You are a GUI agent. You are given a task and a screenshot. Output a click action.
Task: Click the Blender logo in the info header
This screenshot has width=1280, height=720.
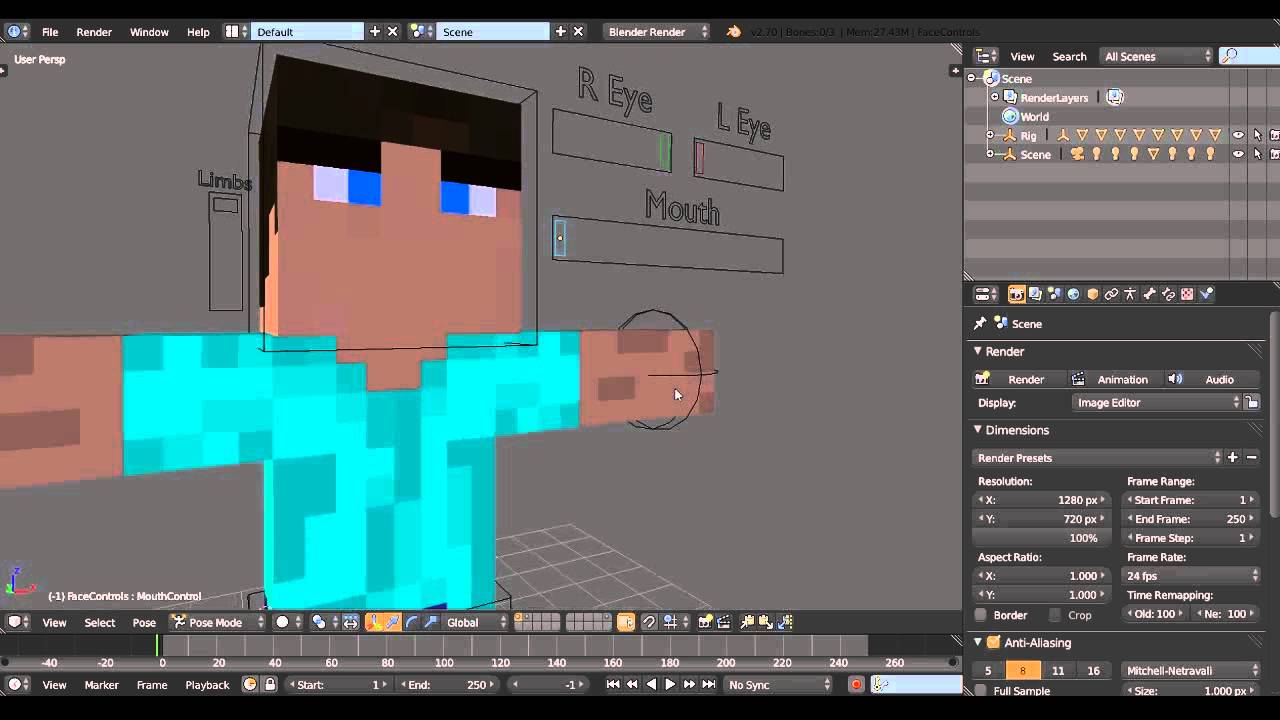coord(734,32)
